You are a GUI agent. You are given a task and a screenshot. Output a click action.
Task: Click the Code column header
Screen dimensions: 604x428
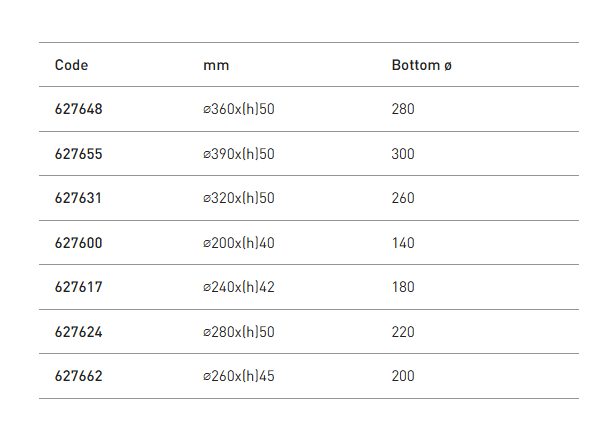72,65
